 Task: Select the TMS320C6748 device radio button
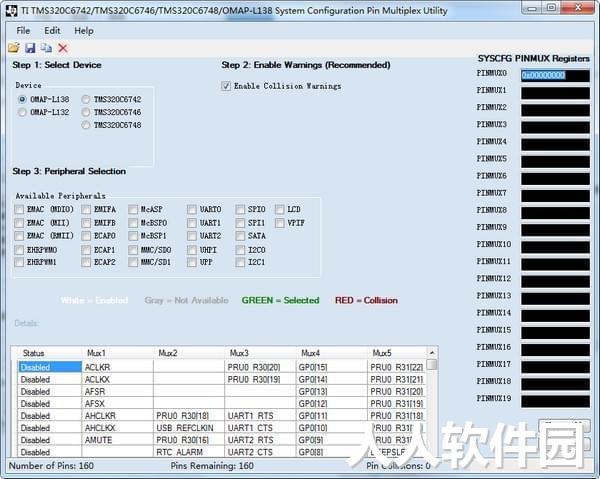point(86,125)
